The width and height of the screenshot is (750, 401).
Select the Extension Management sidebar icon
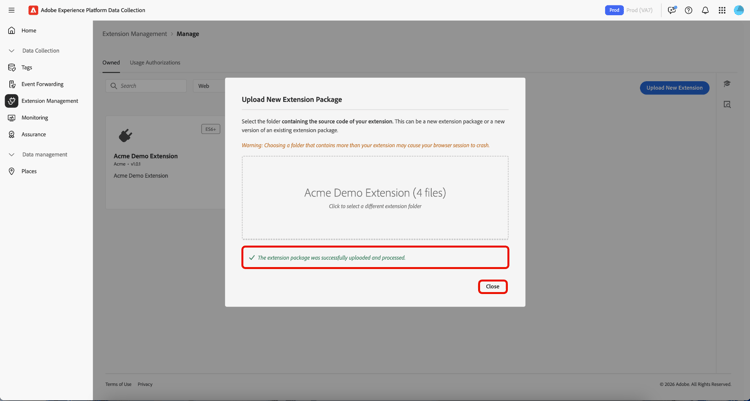coord(11,101)
